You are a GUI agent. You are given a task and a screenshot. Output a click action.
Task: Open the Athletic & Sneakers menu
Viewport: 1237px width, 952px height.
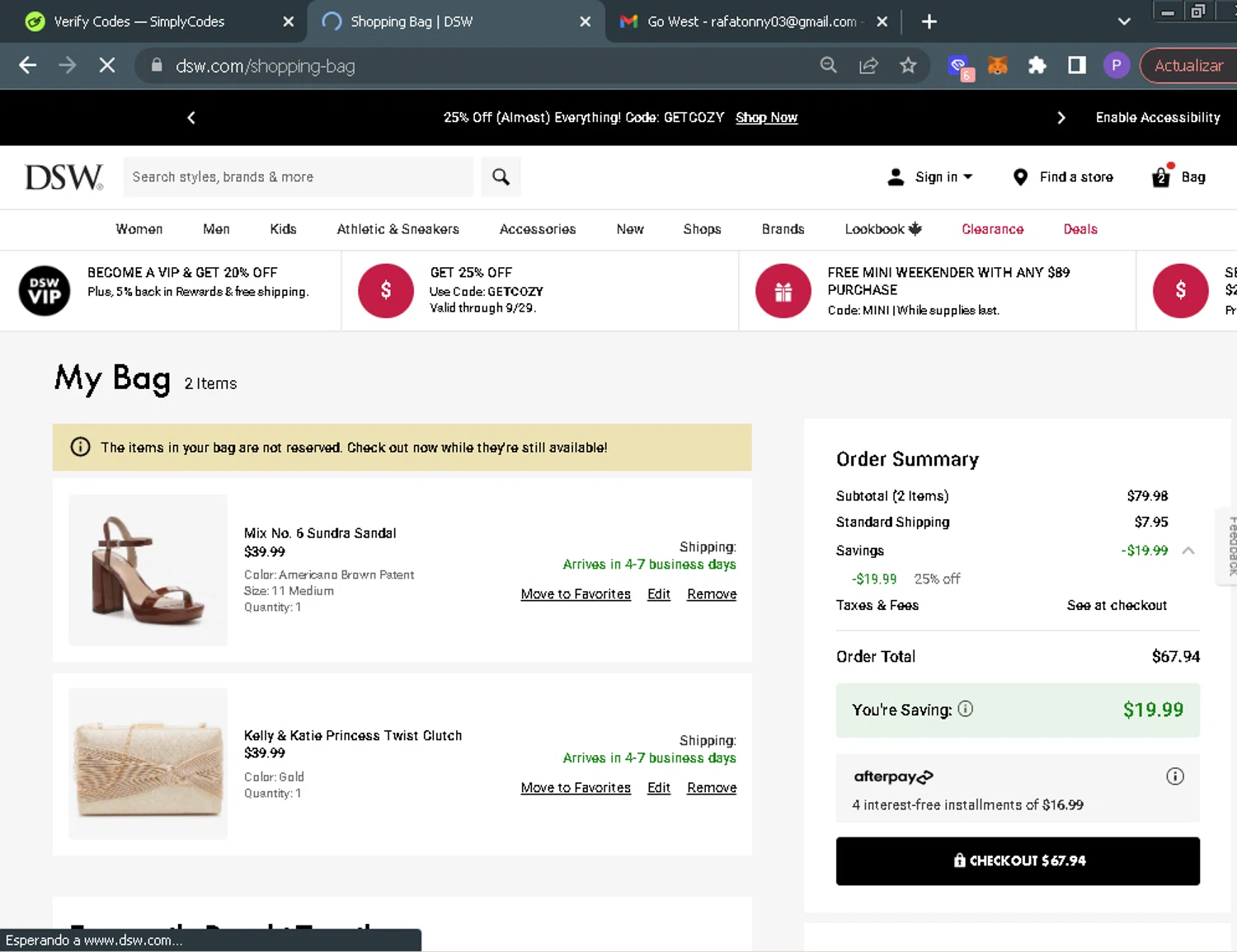click(398, 229)
